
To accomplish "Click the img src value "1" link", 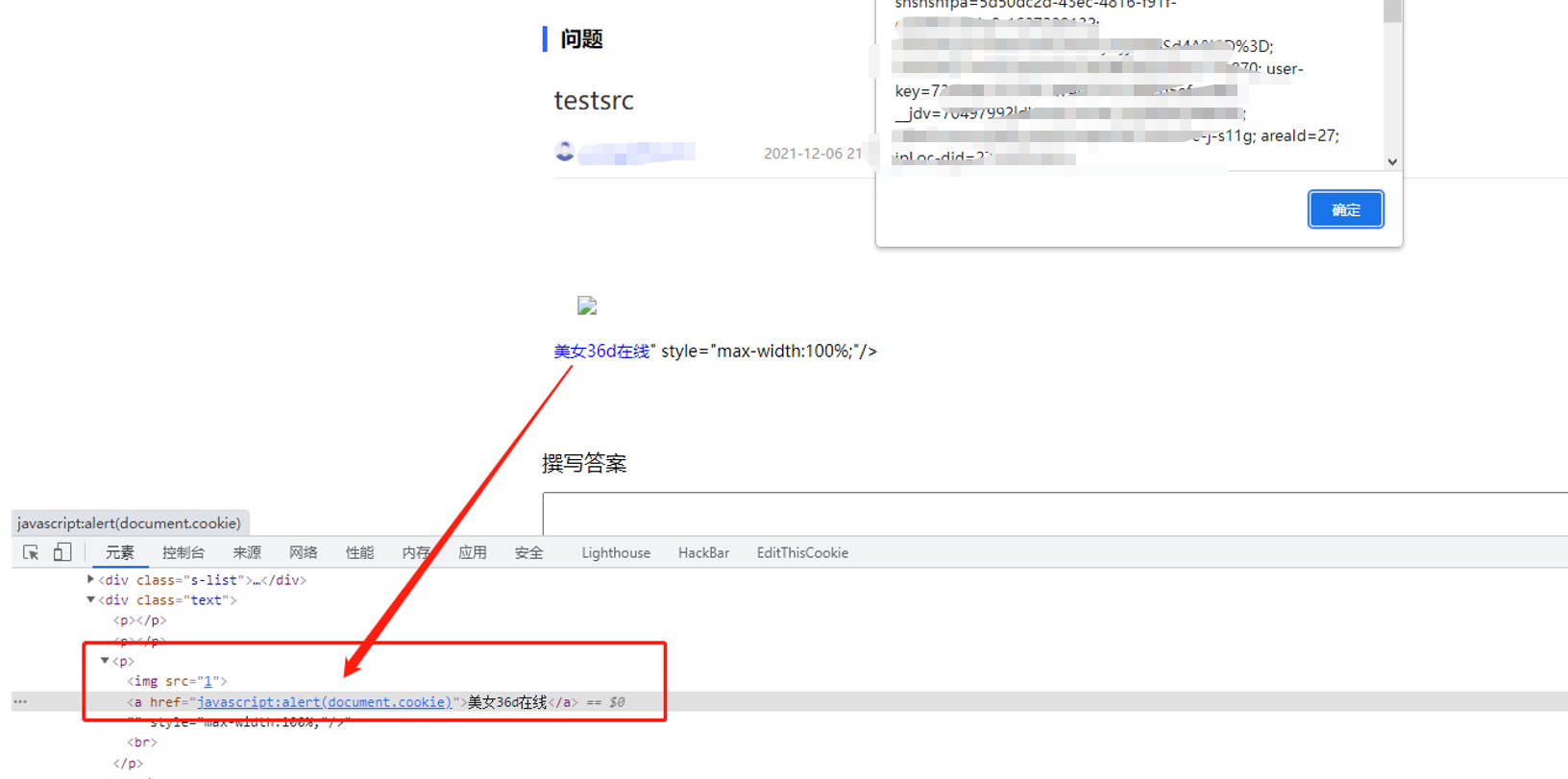I will coord(208,681).
